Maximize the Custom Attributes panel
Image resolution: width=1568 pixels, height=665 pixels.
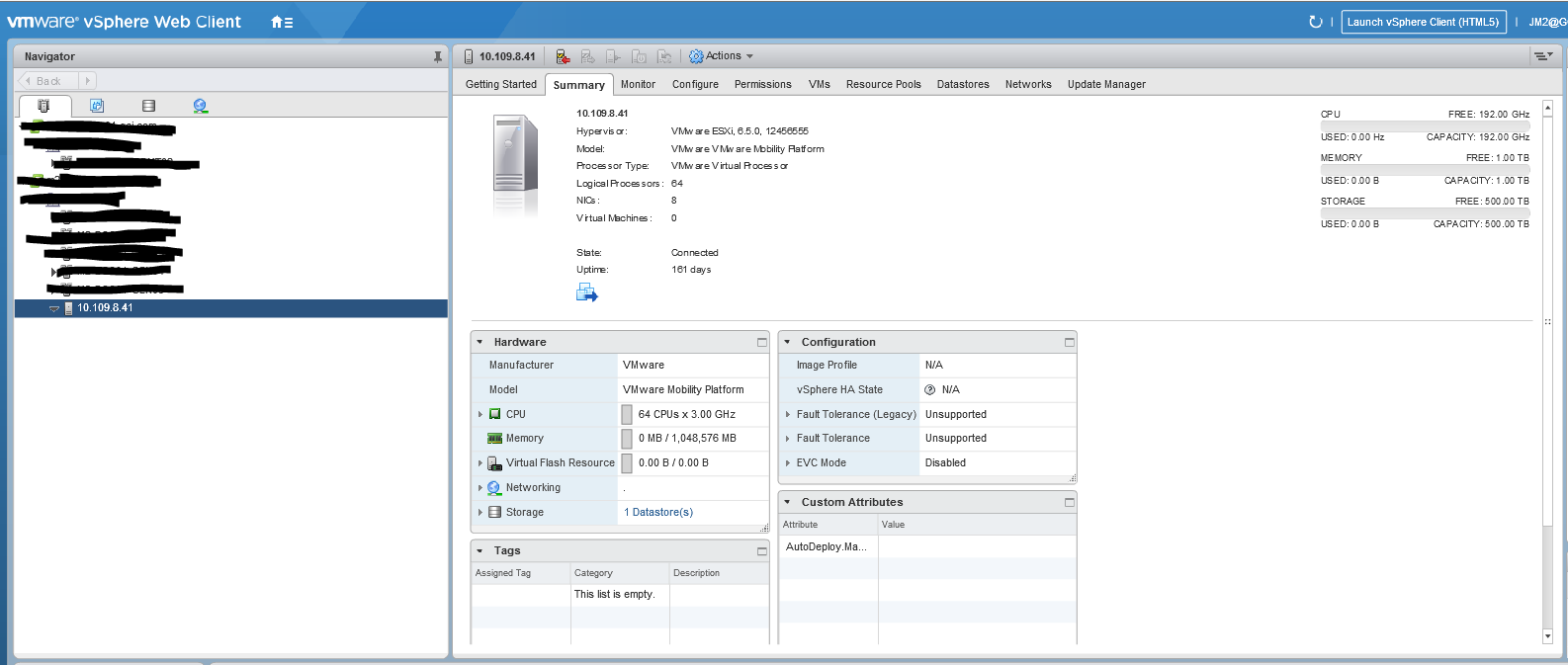click(x=1069, y=502)
